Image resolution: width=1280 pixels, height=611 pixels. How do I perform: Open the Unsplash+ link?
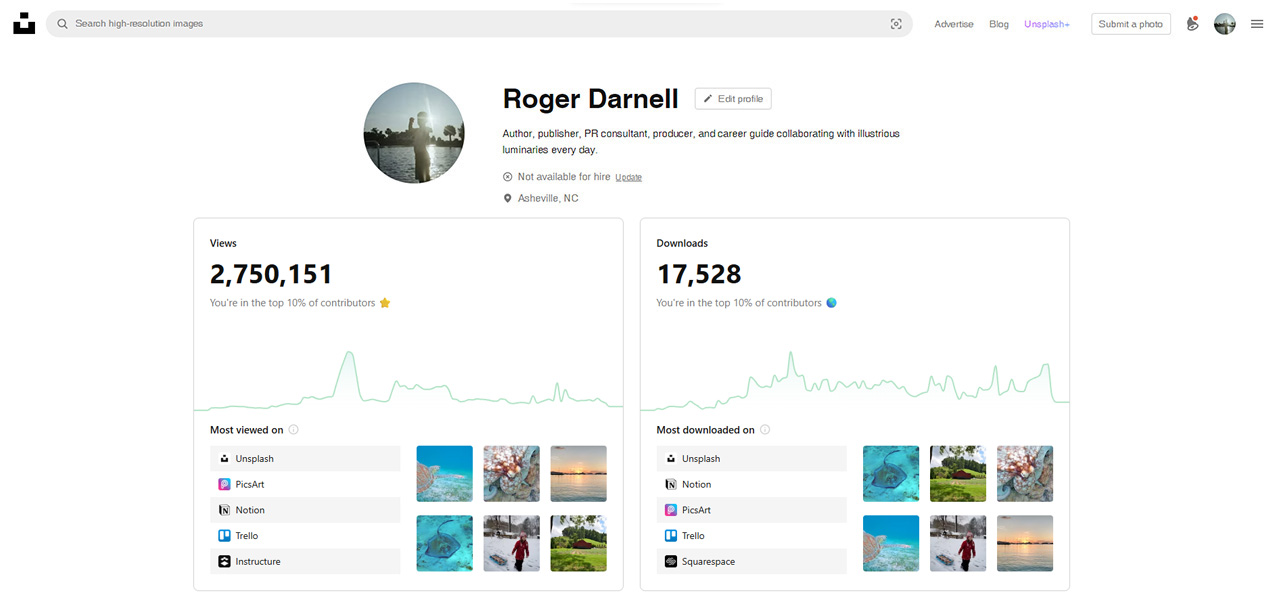(1047, 24)
